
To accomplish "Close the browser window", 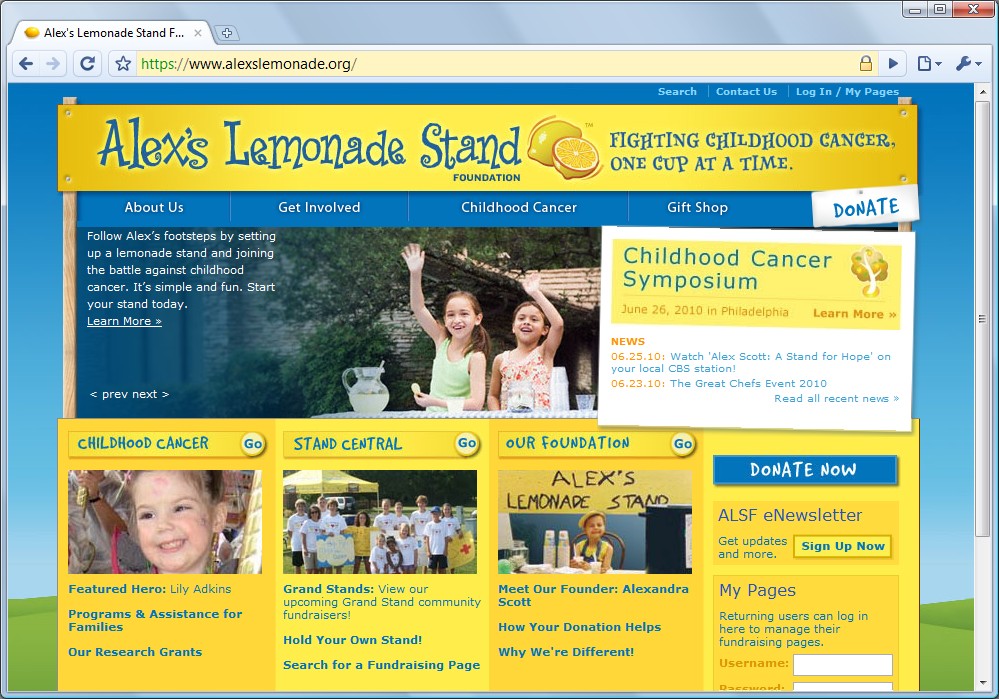I will point(972,10).
